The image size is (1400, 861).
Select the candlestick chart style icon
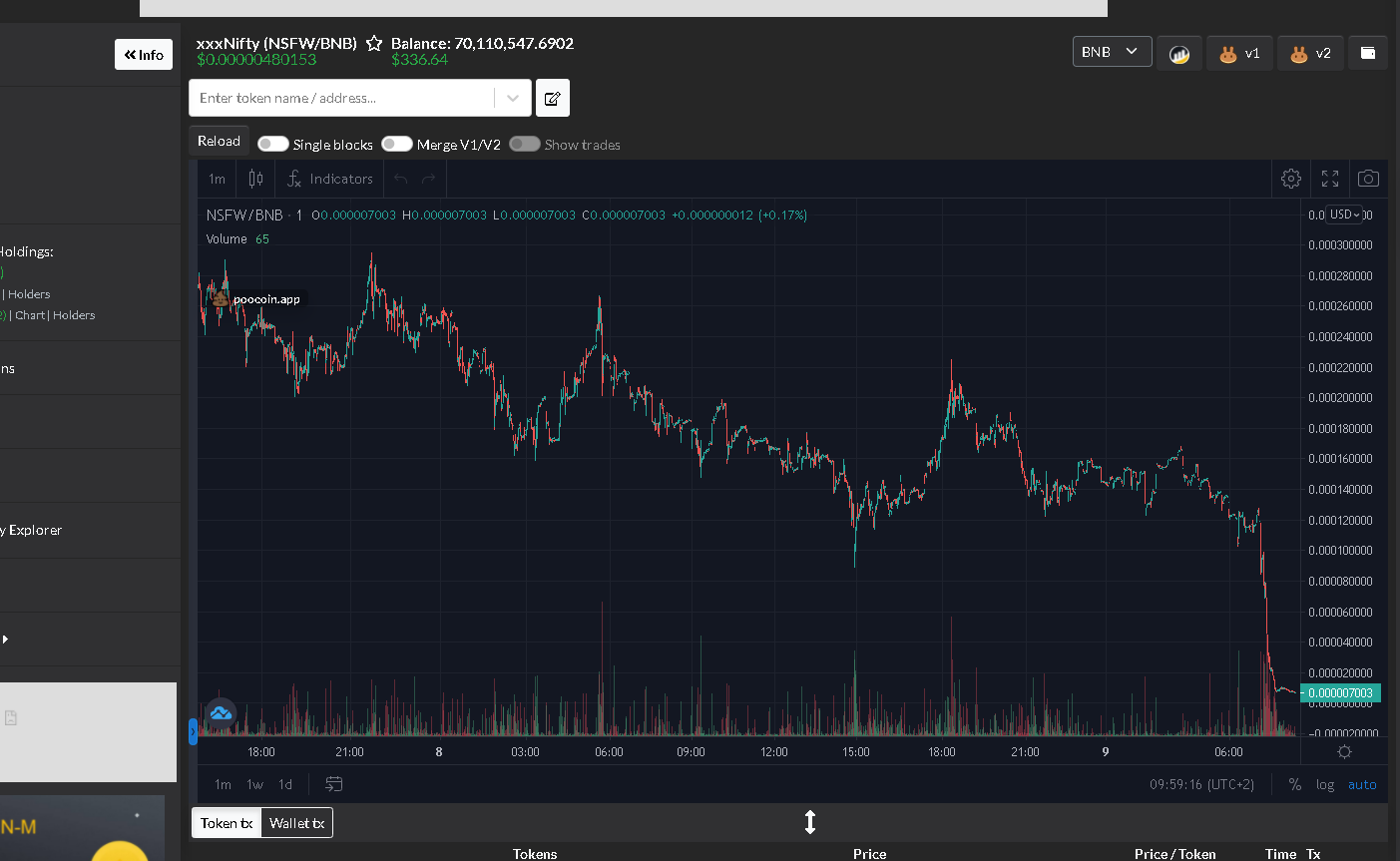pos(256,179)
